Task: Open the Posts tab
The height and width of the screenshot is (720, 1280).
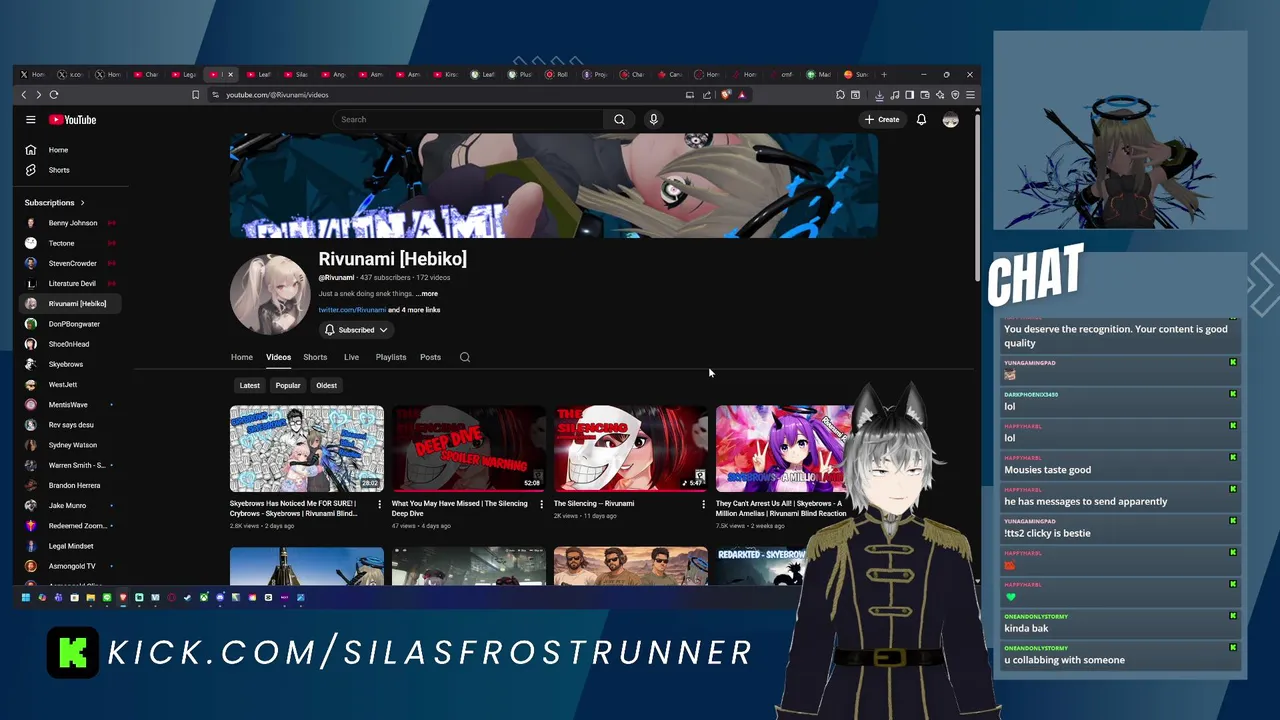Action: [x=430, y=357]
